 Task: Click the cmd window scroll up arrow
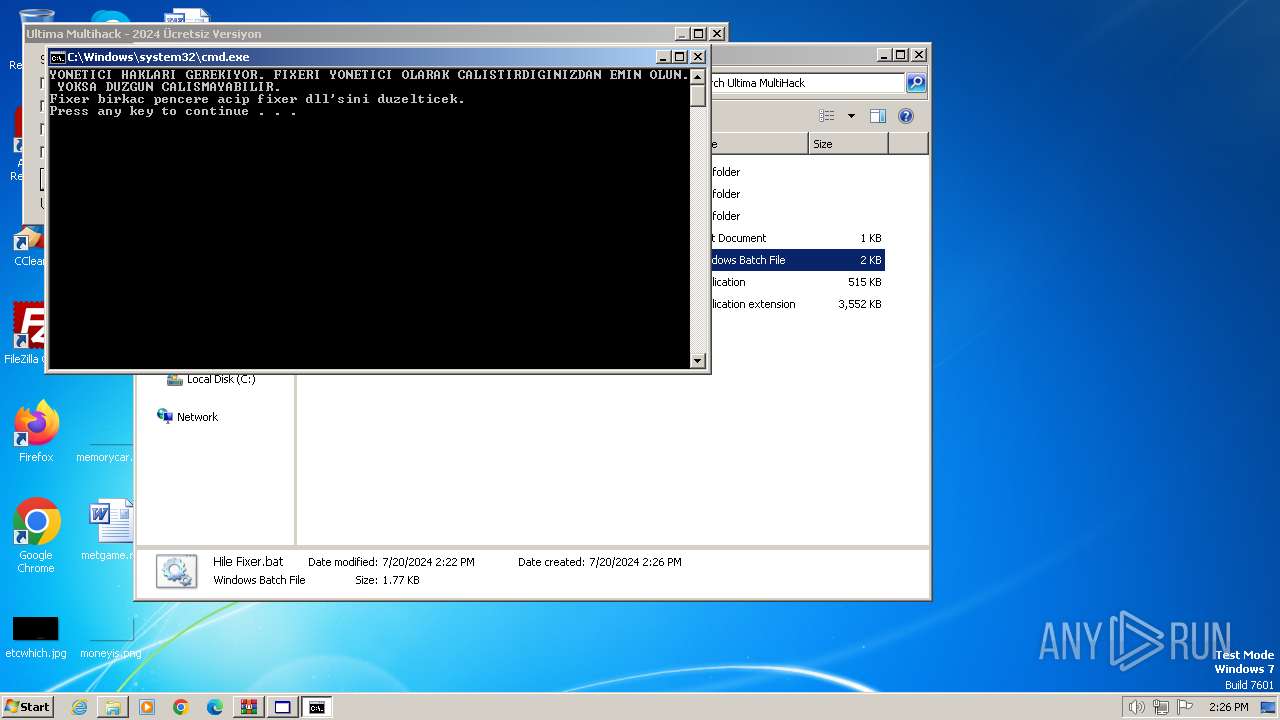698,75
